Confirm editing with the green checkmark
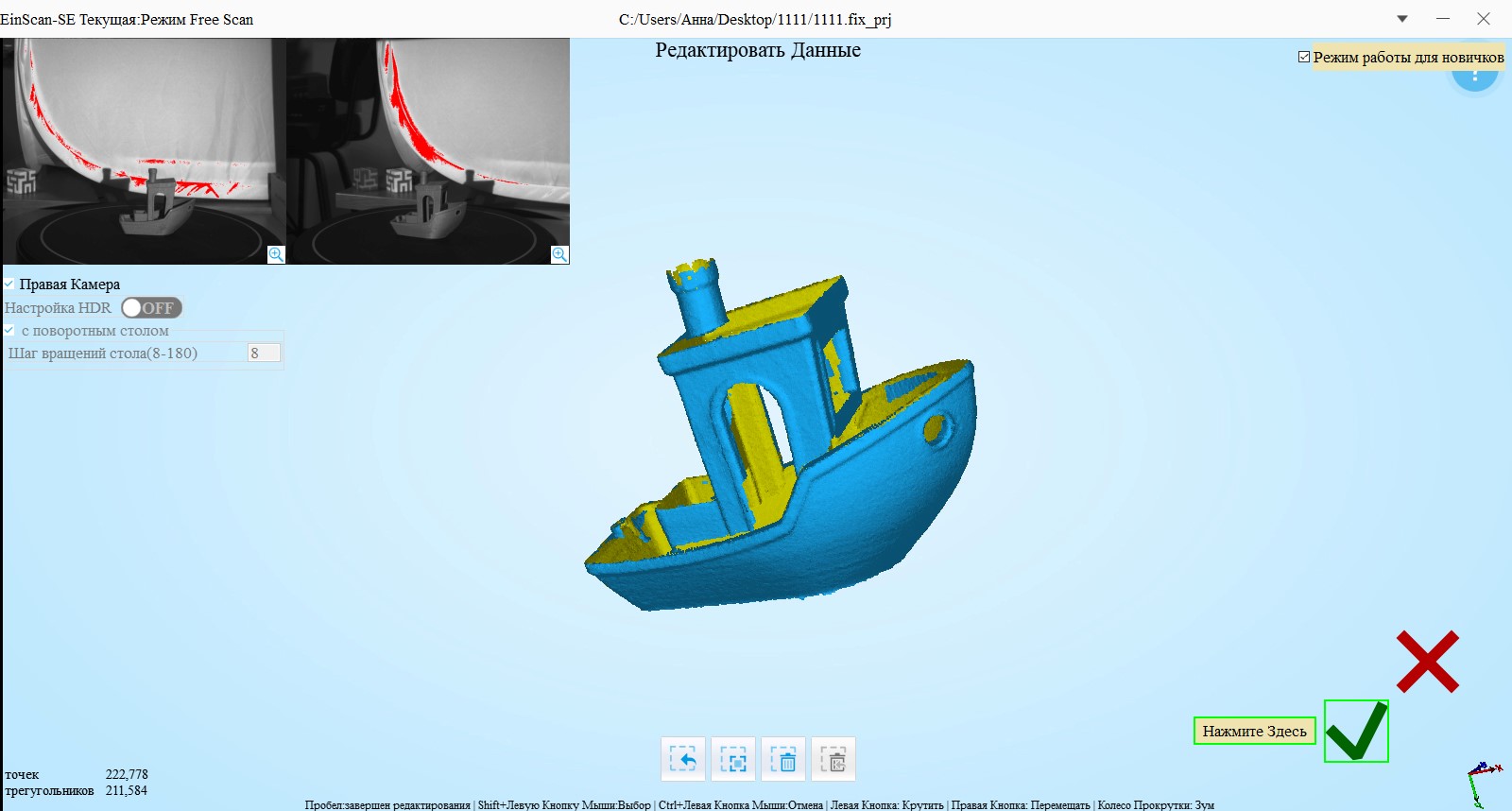1512x811 pixels. coord(1356,731)
